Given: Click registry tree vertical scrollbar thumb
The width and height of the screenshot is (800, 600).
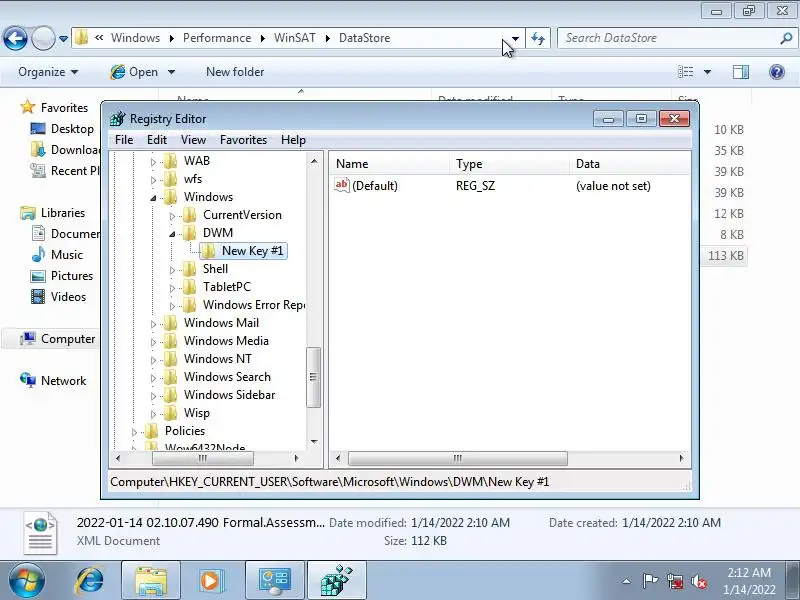Looking at the screenshot, I should click(x=314, y=377).
